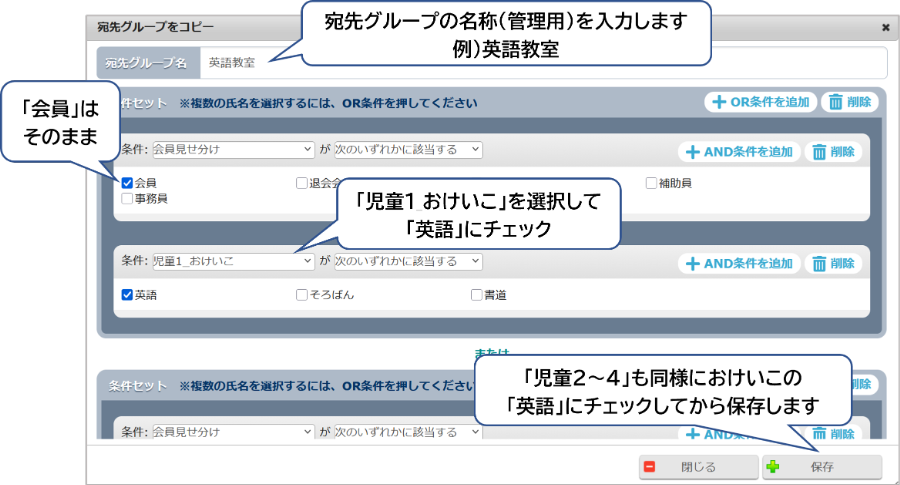
Task: Click the 宛先グループ名 text field
Action: click(x=540, y=62)
